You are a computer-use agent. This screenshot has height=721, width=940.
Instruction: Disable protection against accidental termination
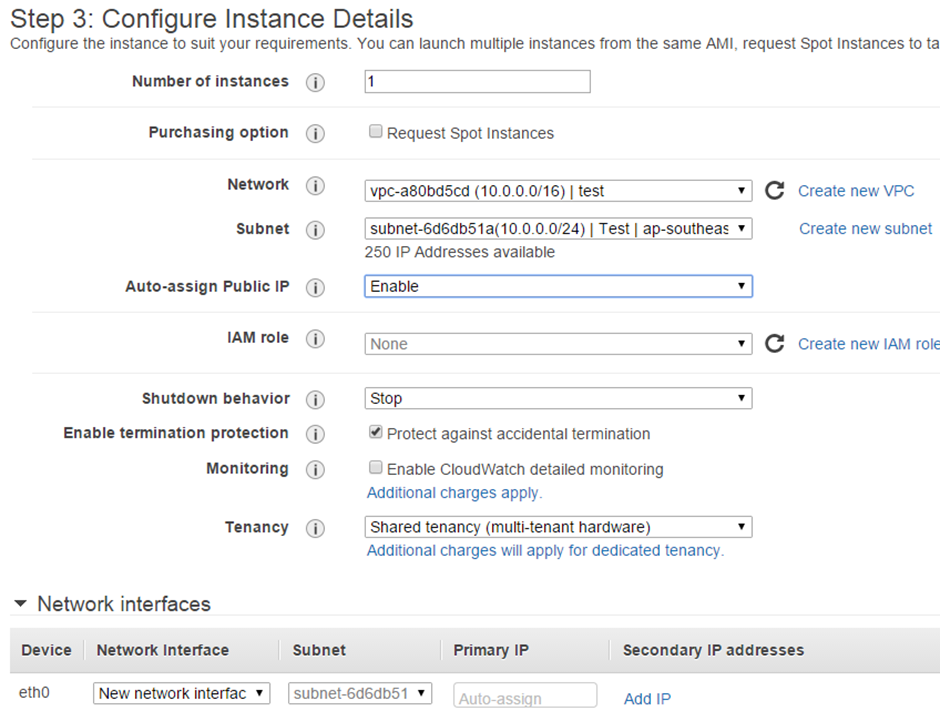[x=375, y=432]
